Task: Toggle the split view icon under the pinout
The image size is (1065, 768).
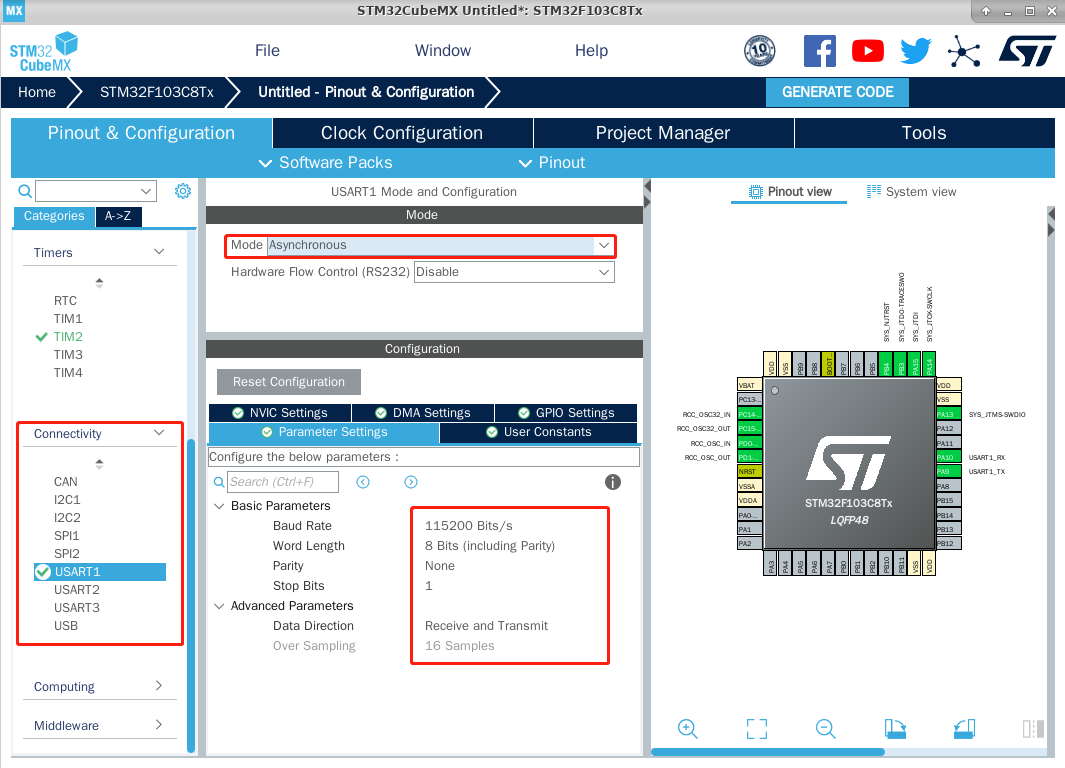Action: coord(1033,729)
